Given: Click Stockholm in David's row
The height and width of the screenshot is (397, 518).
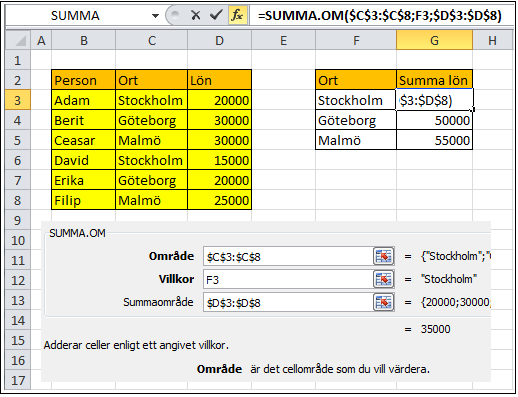Looking at the screenshot, I should 152,160.
